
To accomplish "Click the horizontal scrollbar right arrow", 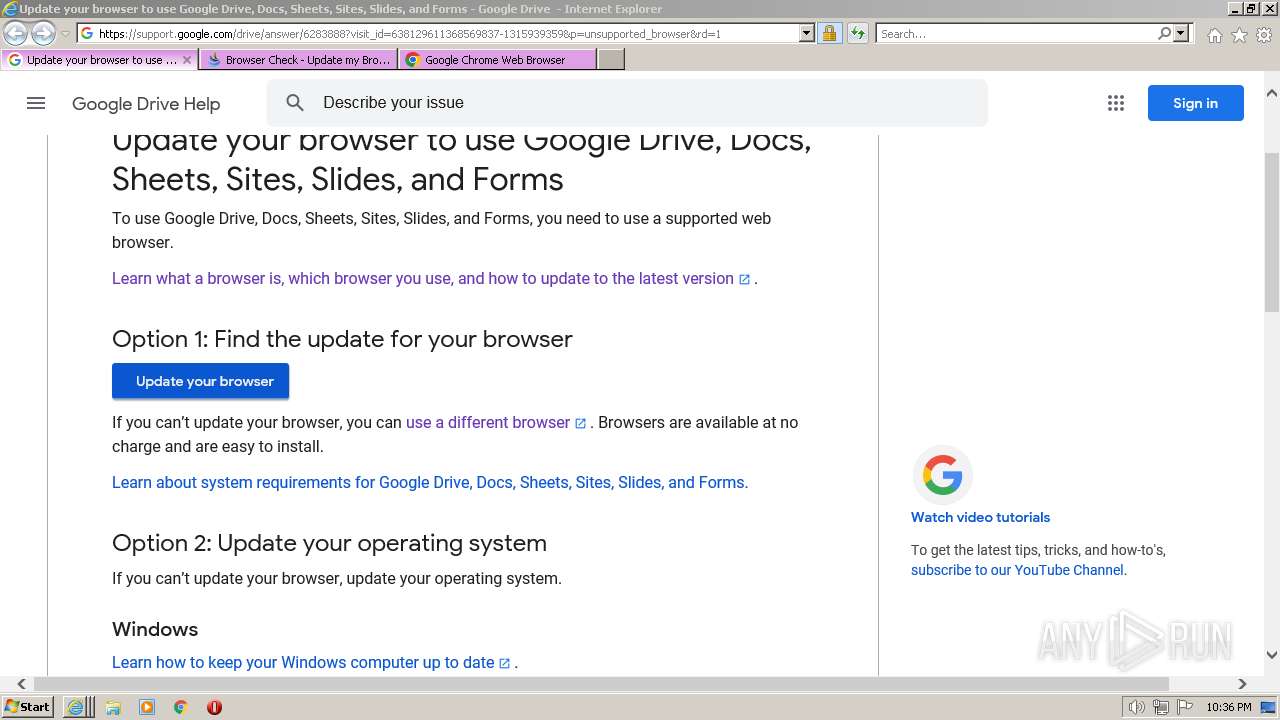I will click(1242, 684).
